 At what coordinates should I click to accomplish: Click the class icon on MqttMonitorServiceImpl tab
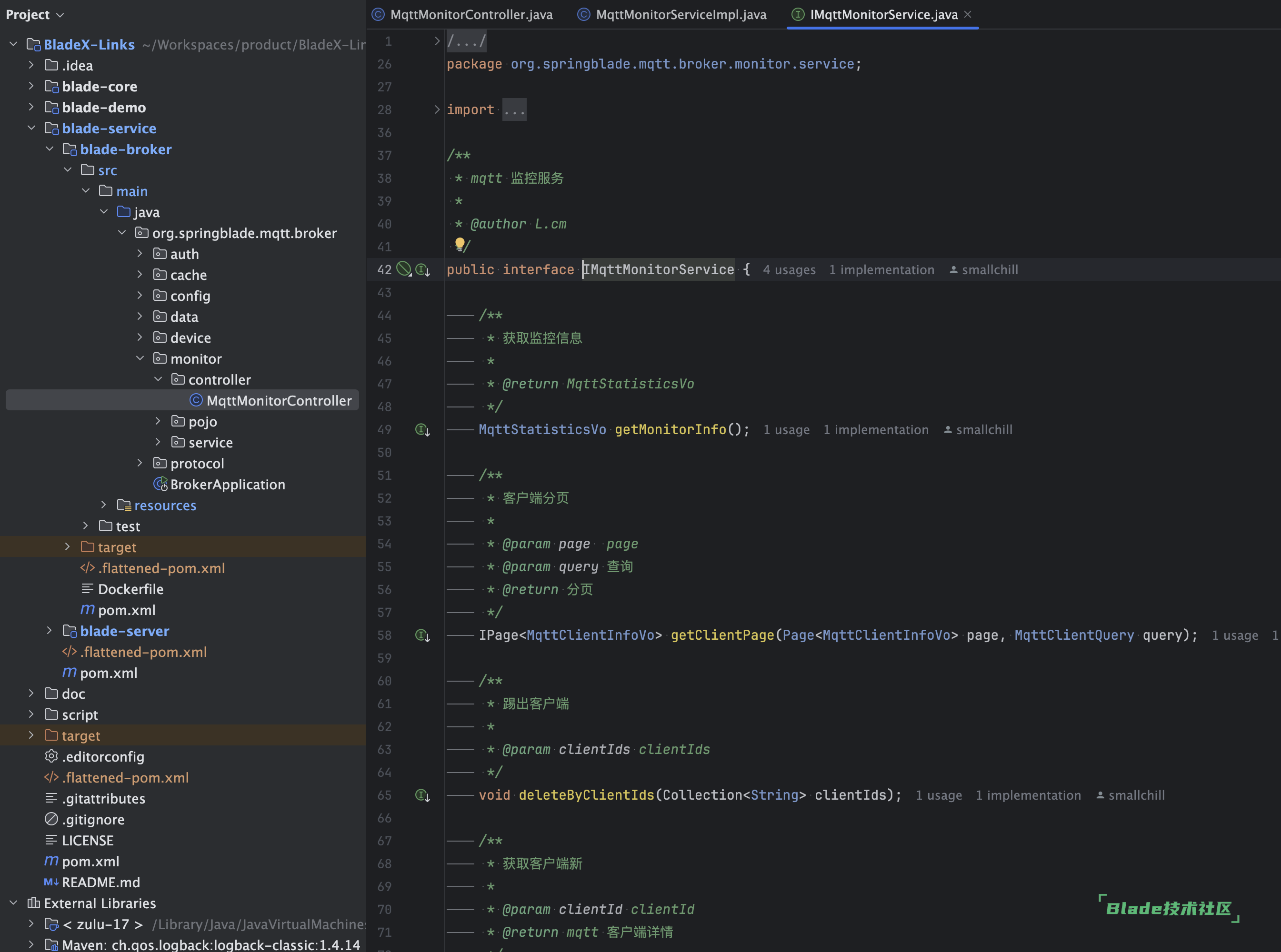coord(583,14)
